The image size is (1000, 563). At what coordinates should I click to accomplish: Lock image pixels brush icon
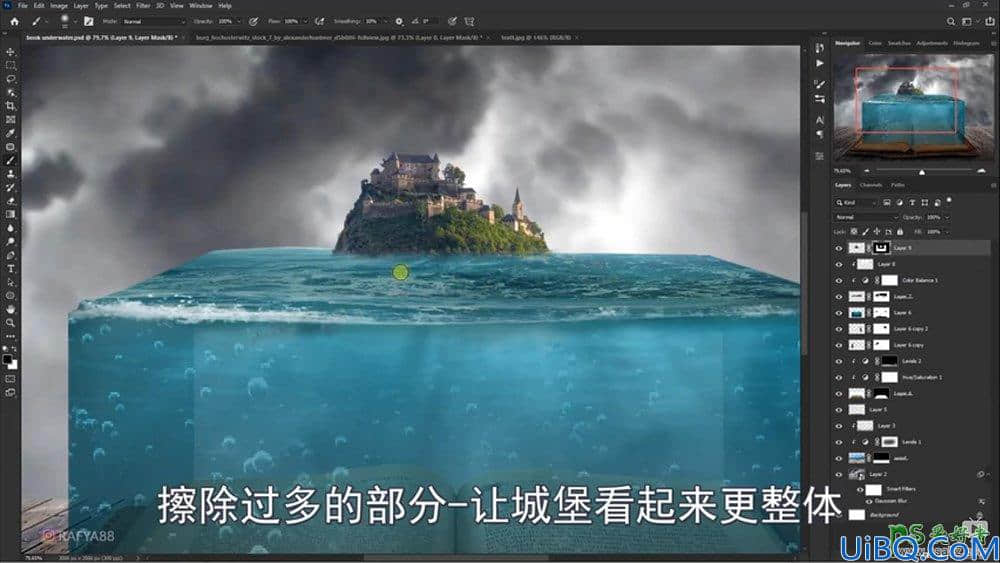(865, 231)
